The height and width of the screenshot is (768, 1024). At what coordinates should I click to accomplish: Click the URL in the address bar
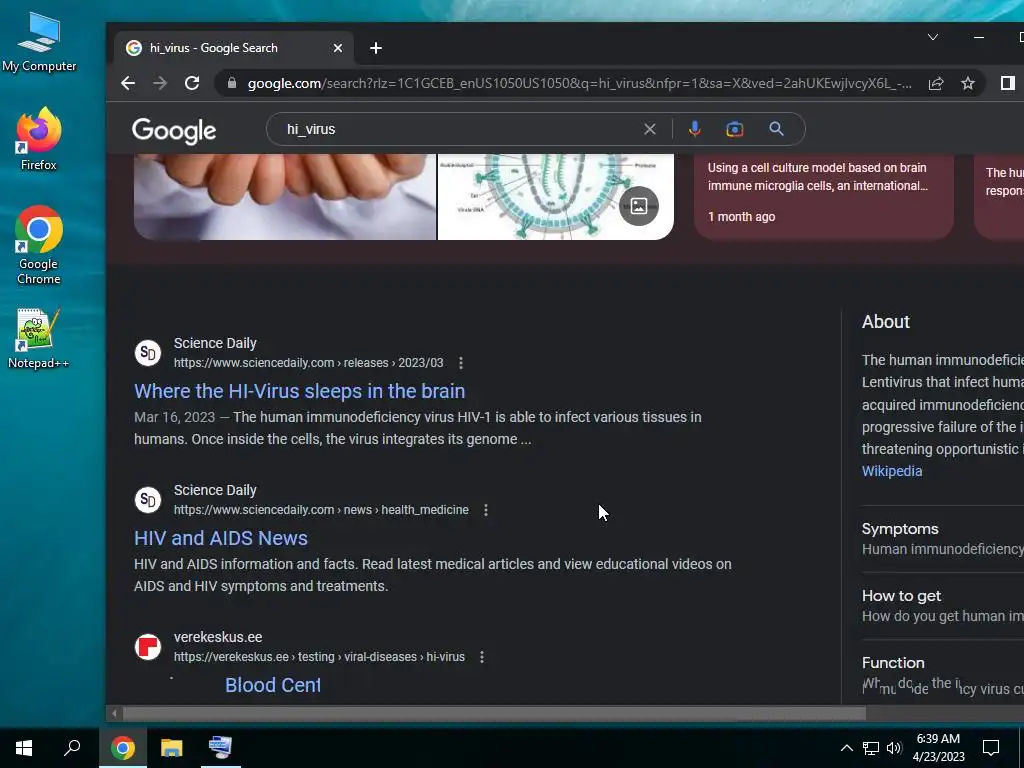[x=579, y=84]
